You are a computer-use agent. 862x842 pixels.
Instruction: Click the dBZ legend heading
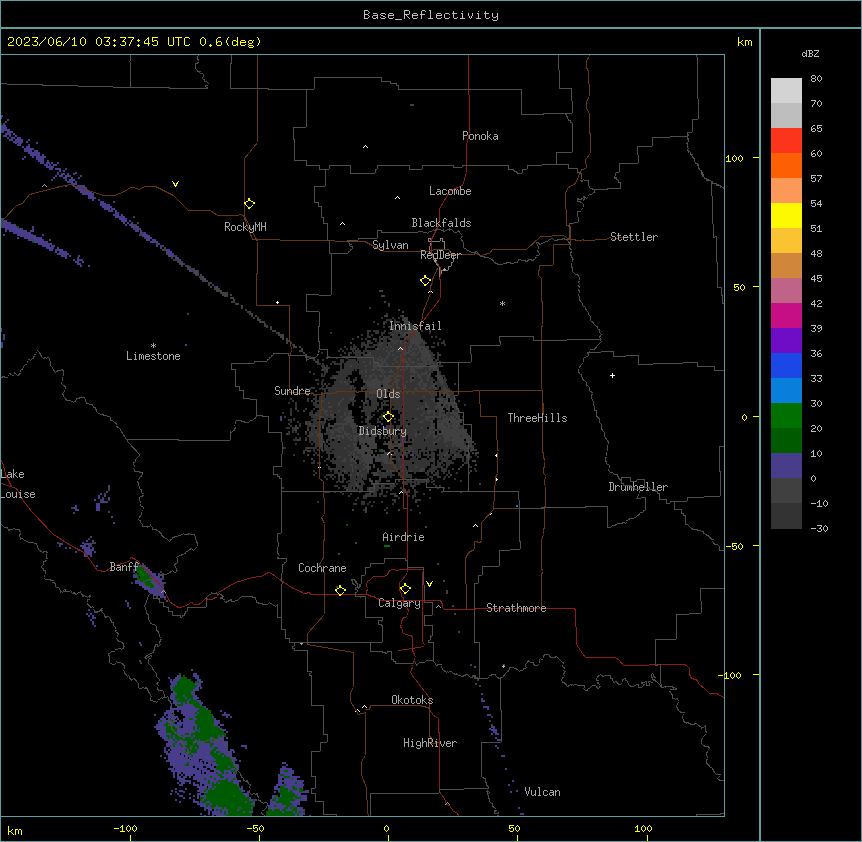point(810,53)
